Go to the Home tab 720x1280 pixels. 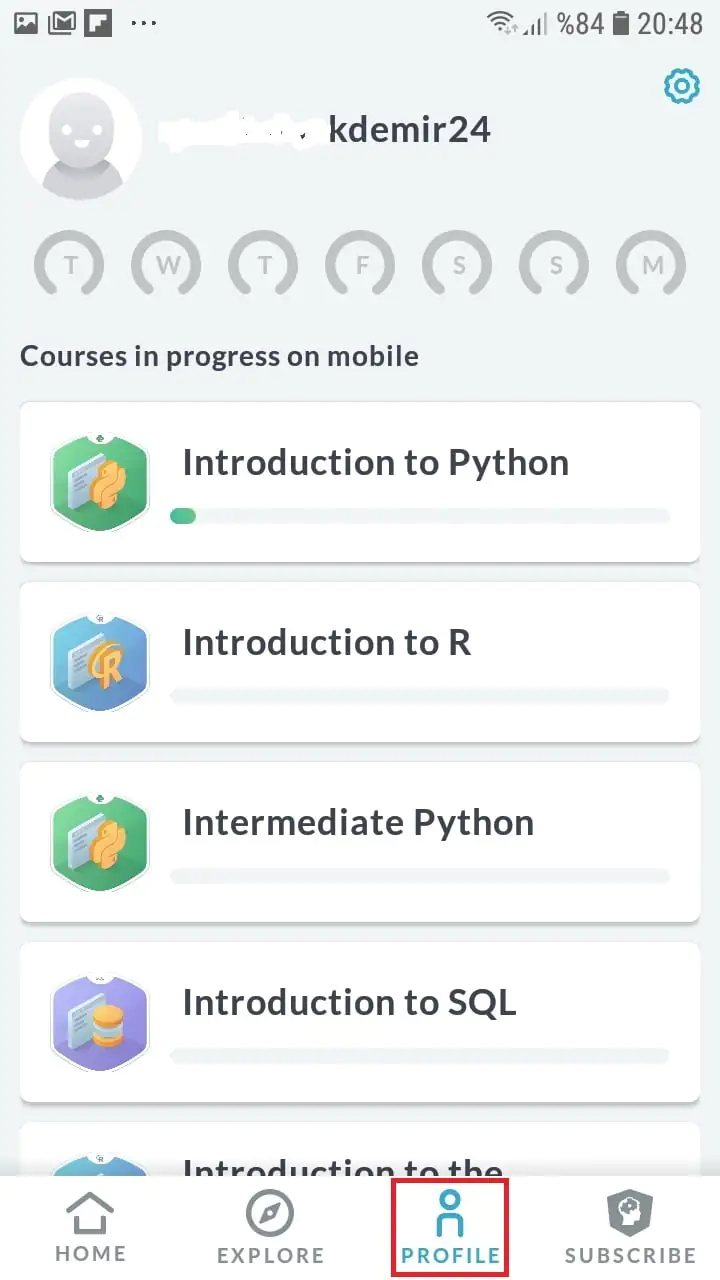tap(90, 1228)
